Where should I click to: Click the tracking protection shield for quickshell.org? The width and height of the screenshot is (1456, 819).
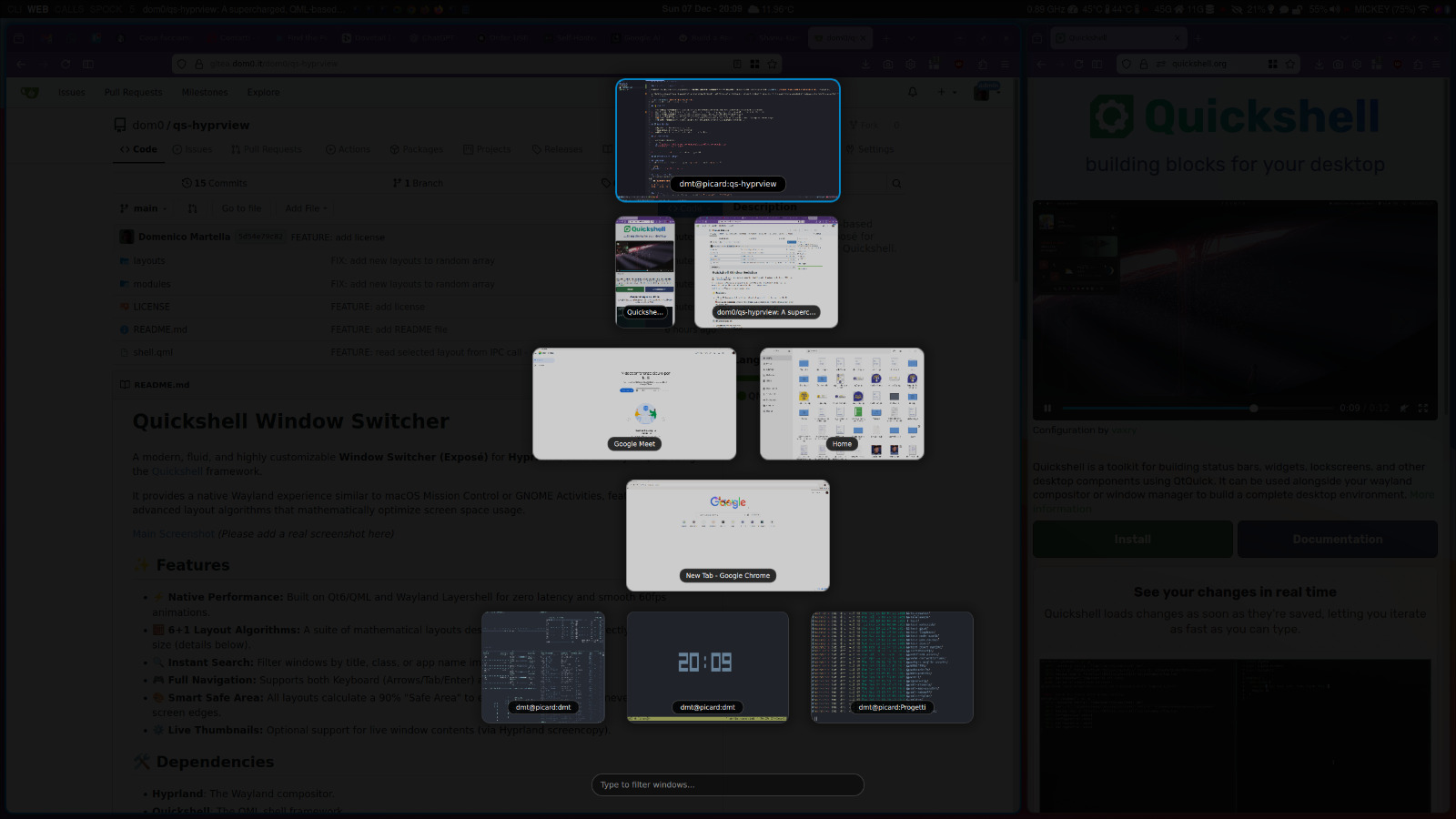point(1127,65)
